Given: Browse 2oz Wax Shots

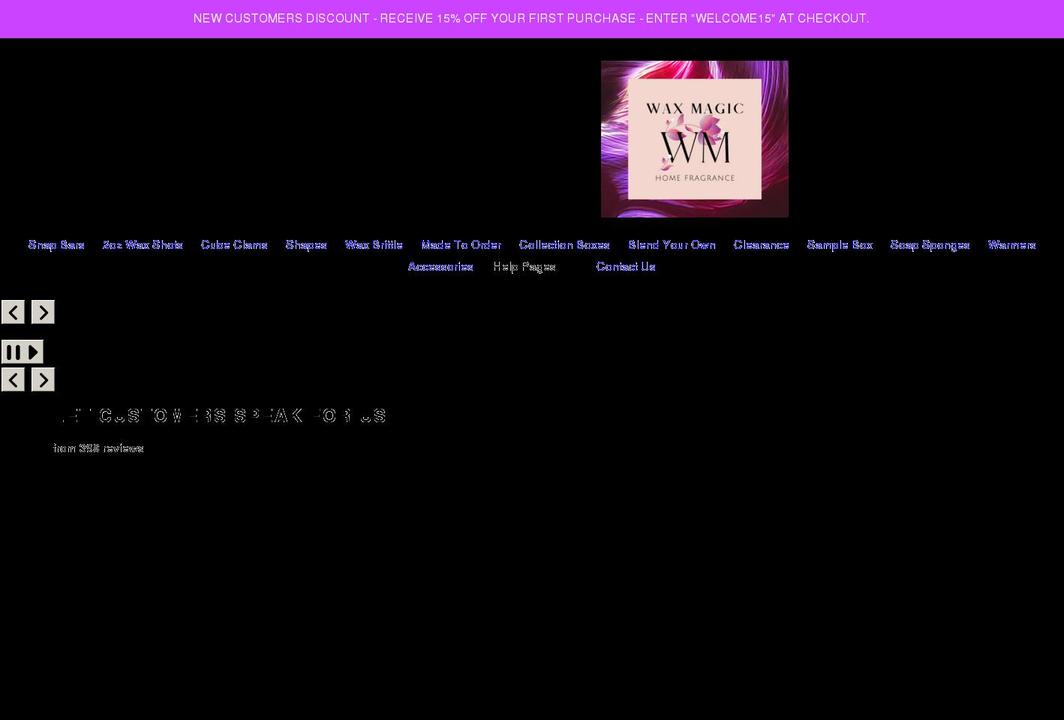Looking at the screenshot, I should coord(142,244).
